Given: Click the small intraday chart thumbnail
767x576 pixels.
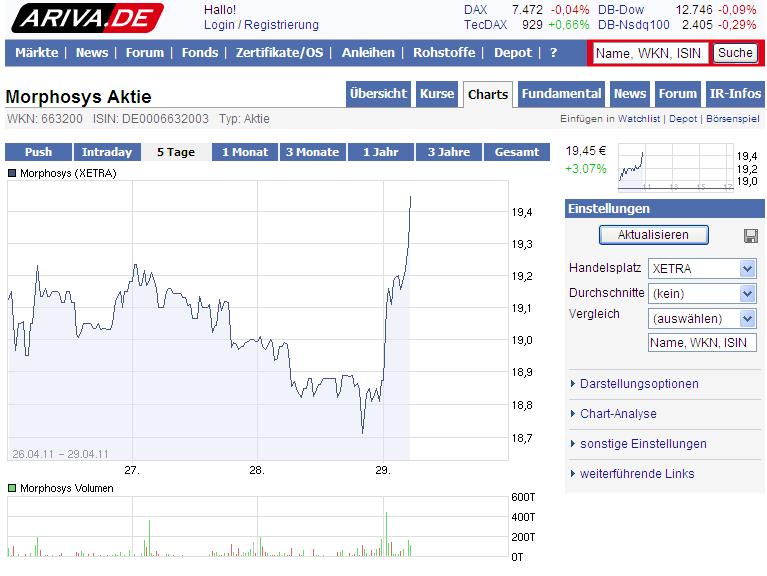Looking at the screenshot, I should (676, 167).
